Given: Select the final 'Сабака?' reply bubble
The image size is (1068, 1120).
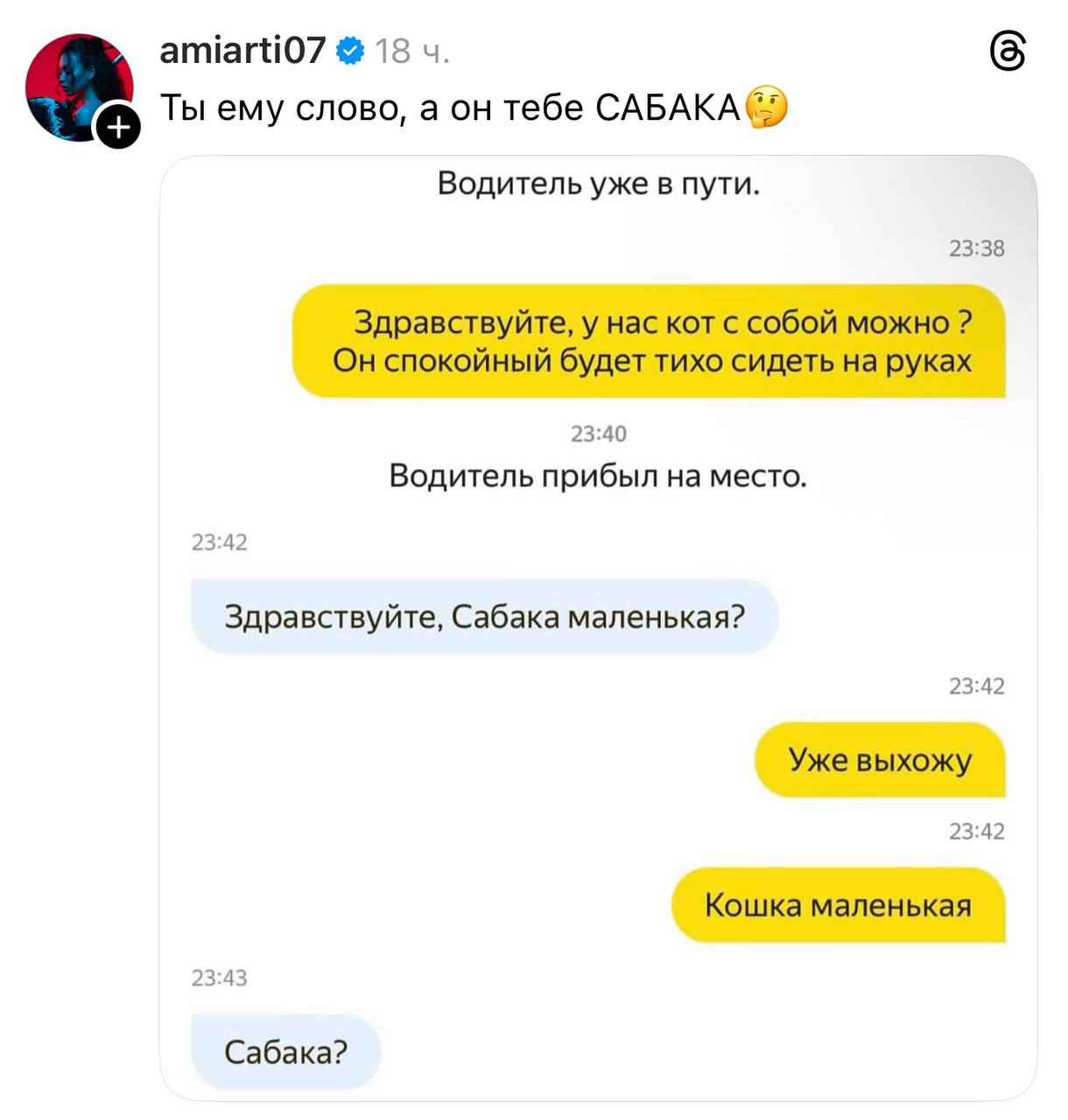Looking at the screenshot, I should (x=286, y=1051).
